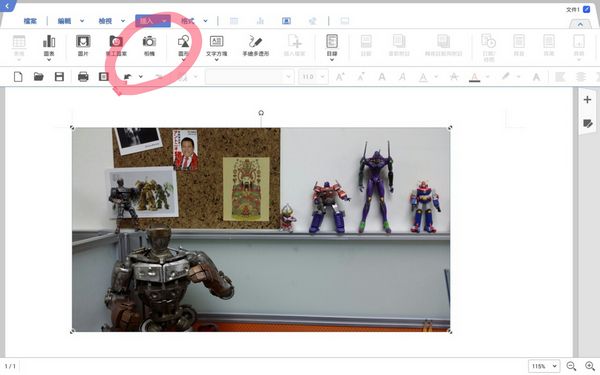Open the note pencil sidebar icon
The width and height of the screenshot is (600, 375).
[587, 123]
